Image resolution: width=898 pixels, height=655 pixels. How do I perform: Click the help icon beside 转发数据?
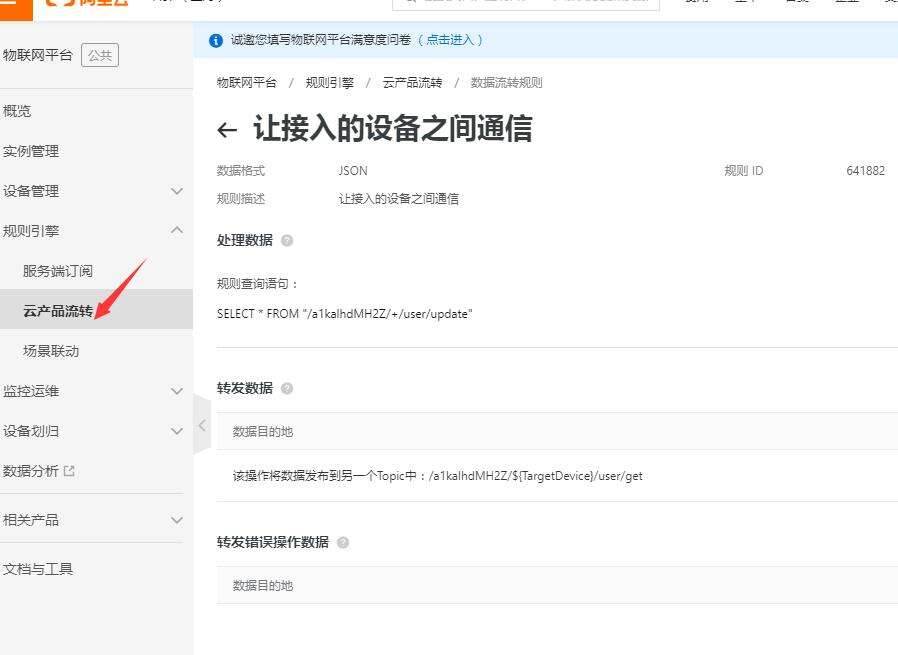click(287, 388)
